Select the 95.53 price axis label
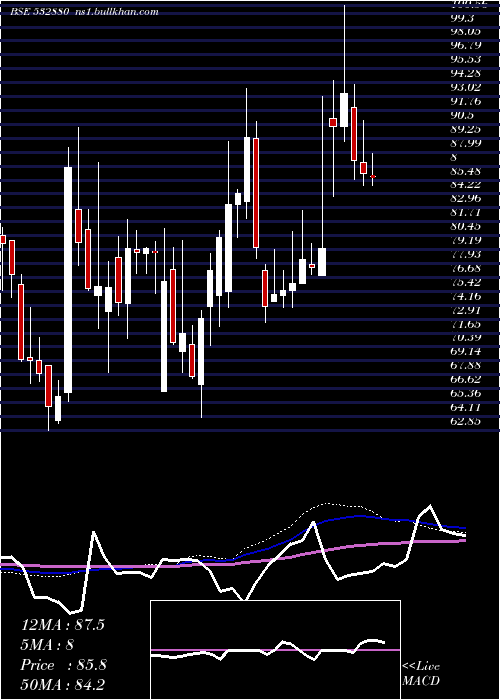Screen dimensions: 500x700 pos(466,59)
